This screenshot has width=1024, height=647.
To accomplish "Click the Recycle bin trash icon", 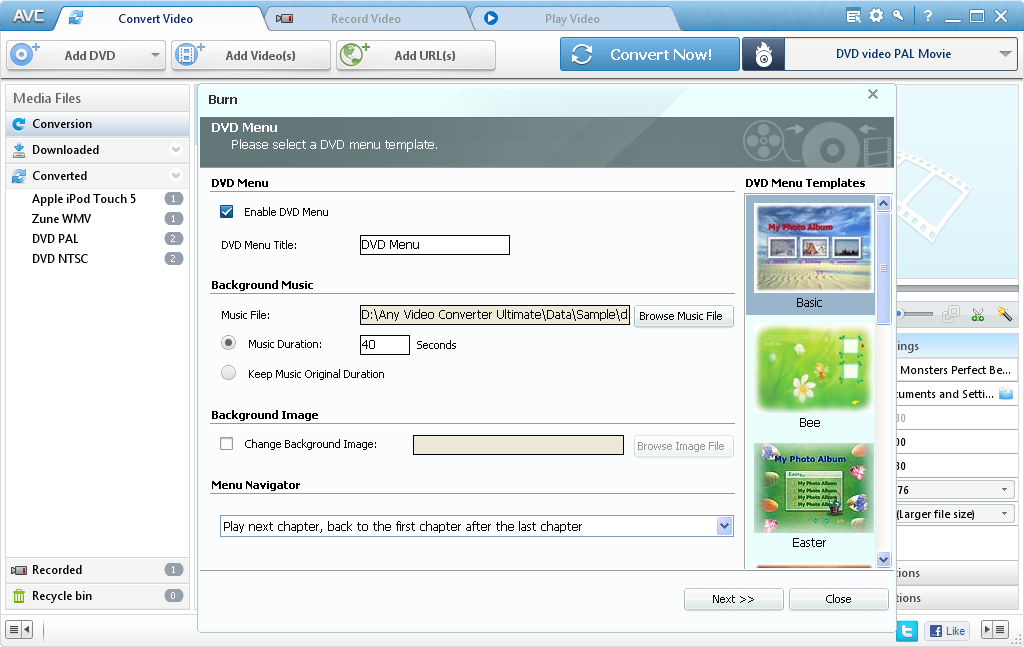I will 19,596.
